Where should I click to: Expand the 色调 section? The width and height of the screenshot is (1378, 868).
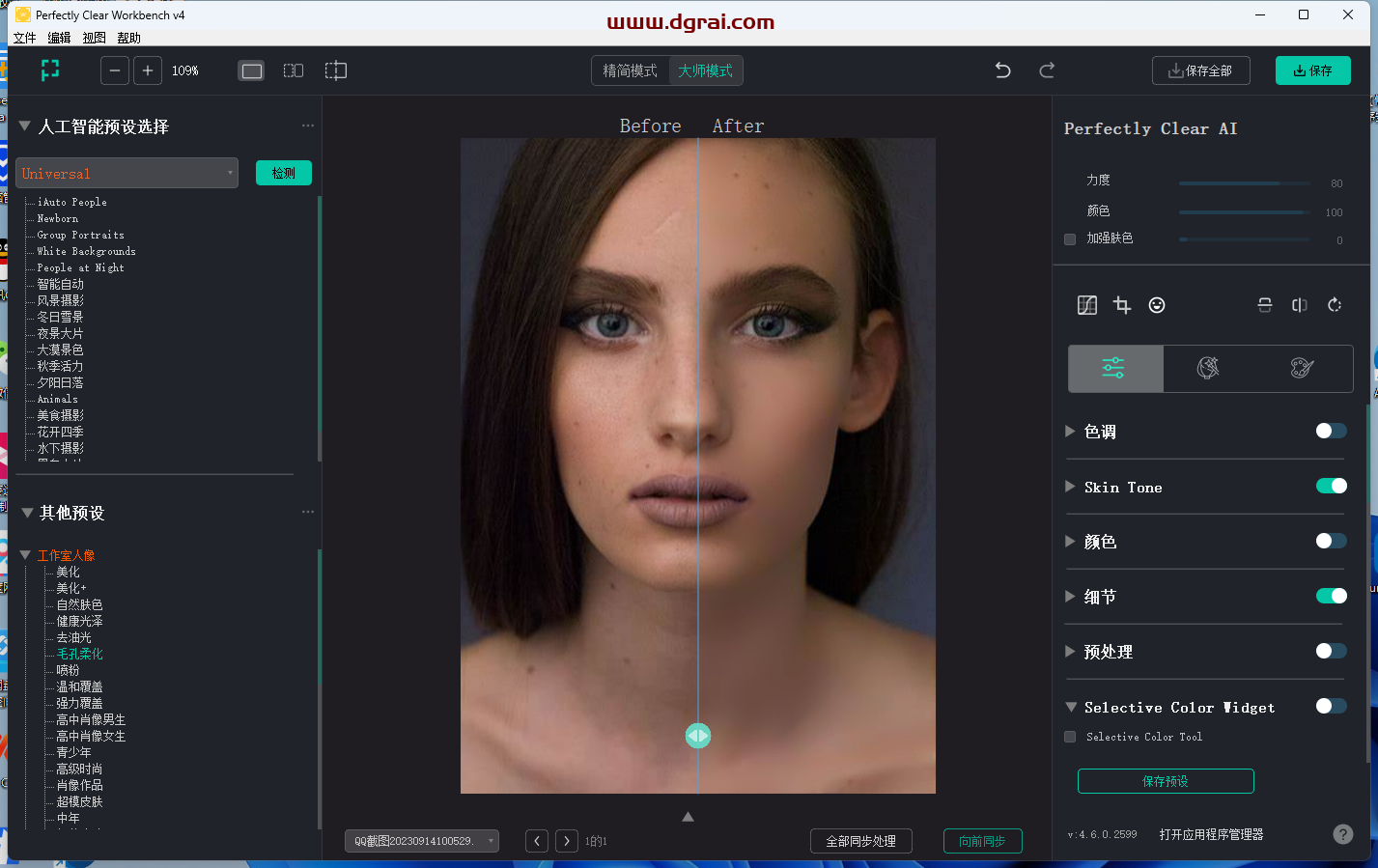pyautogui.click(x=1070, y=431)
